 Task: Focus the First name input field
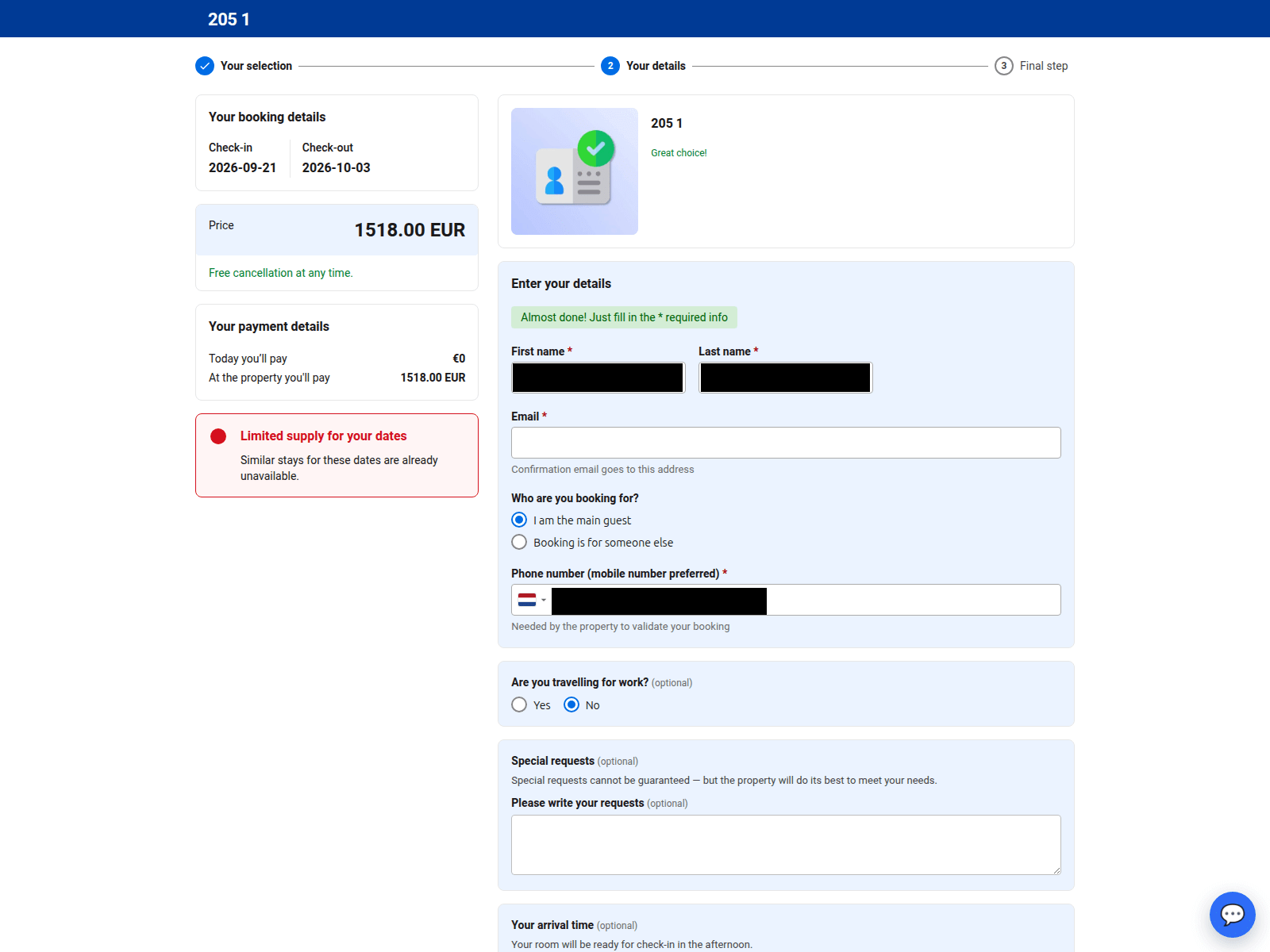tap(598, 378)
